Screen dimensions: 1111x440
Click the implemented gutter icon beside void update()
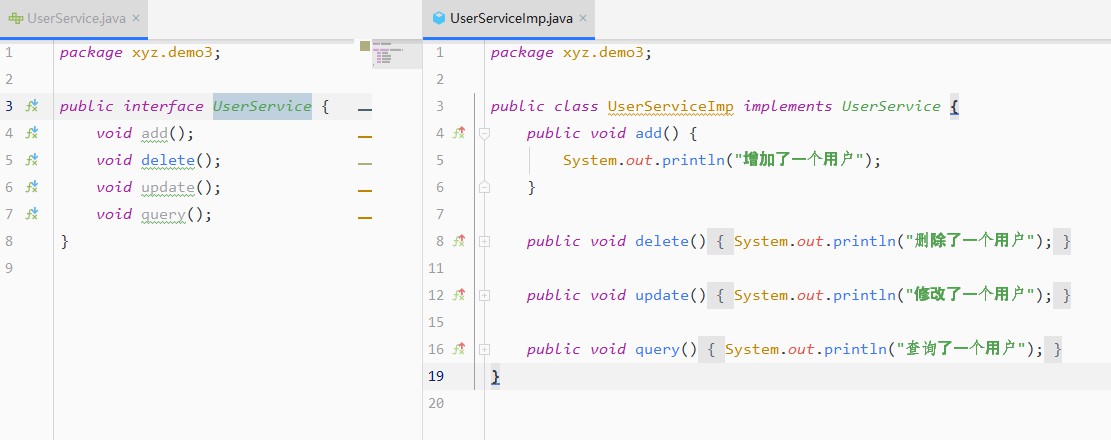pyautogui.click(x=32, y=187)
